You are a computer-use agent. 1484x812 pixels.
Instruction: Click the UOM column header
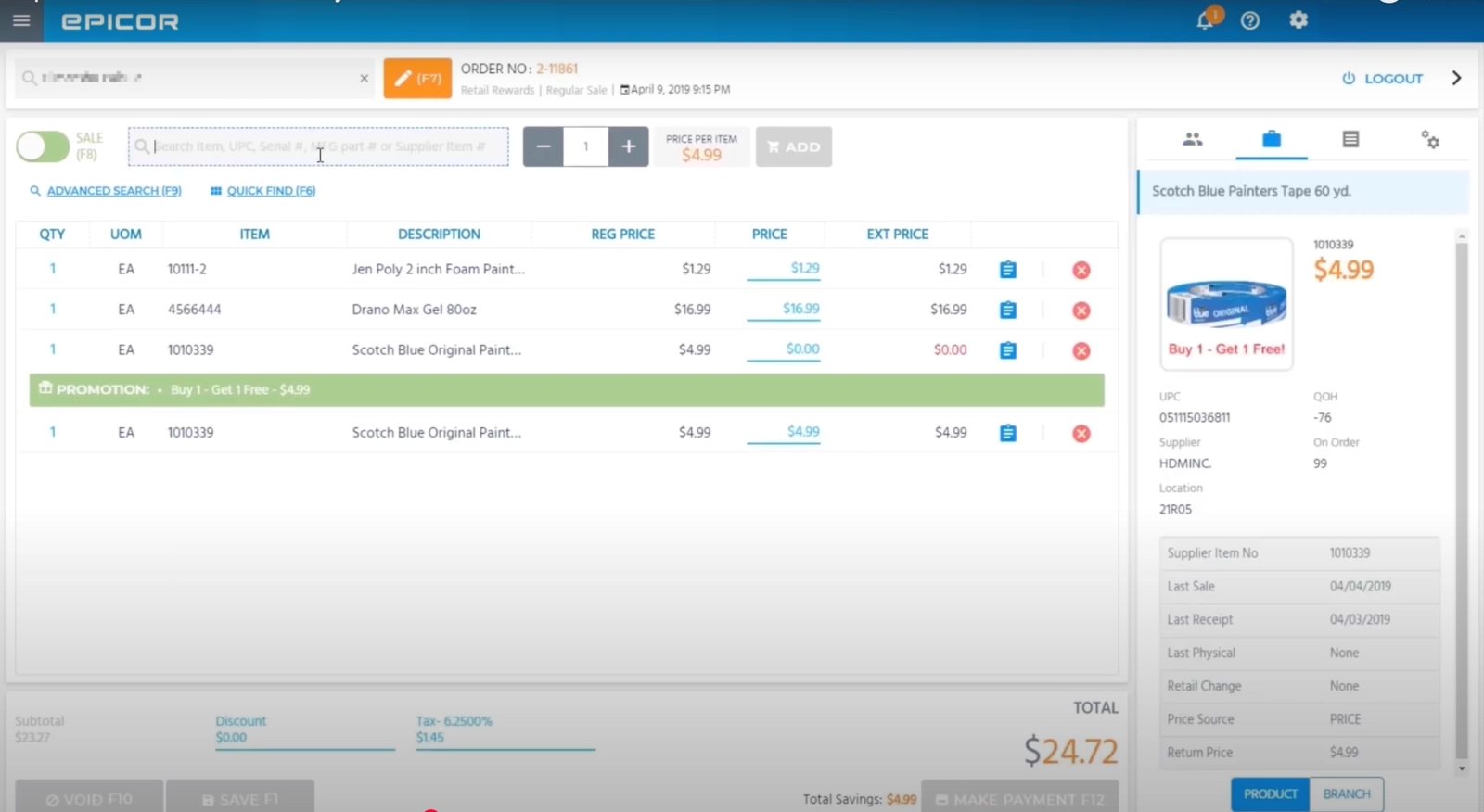[x=126, y=235]
